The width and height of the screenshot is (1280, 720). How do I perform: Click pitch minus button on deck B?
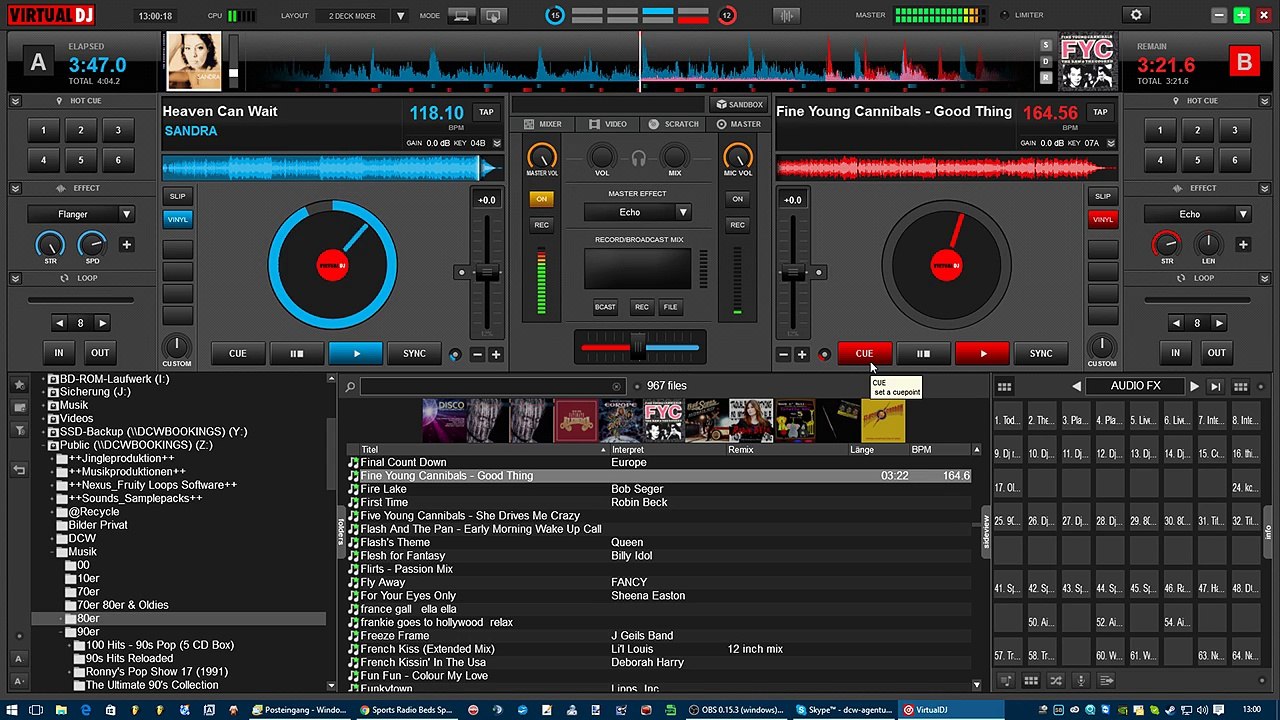783,354
